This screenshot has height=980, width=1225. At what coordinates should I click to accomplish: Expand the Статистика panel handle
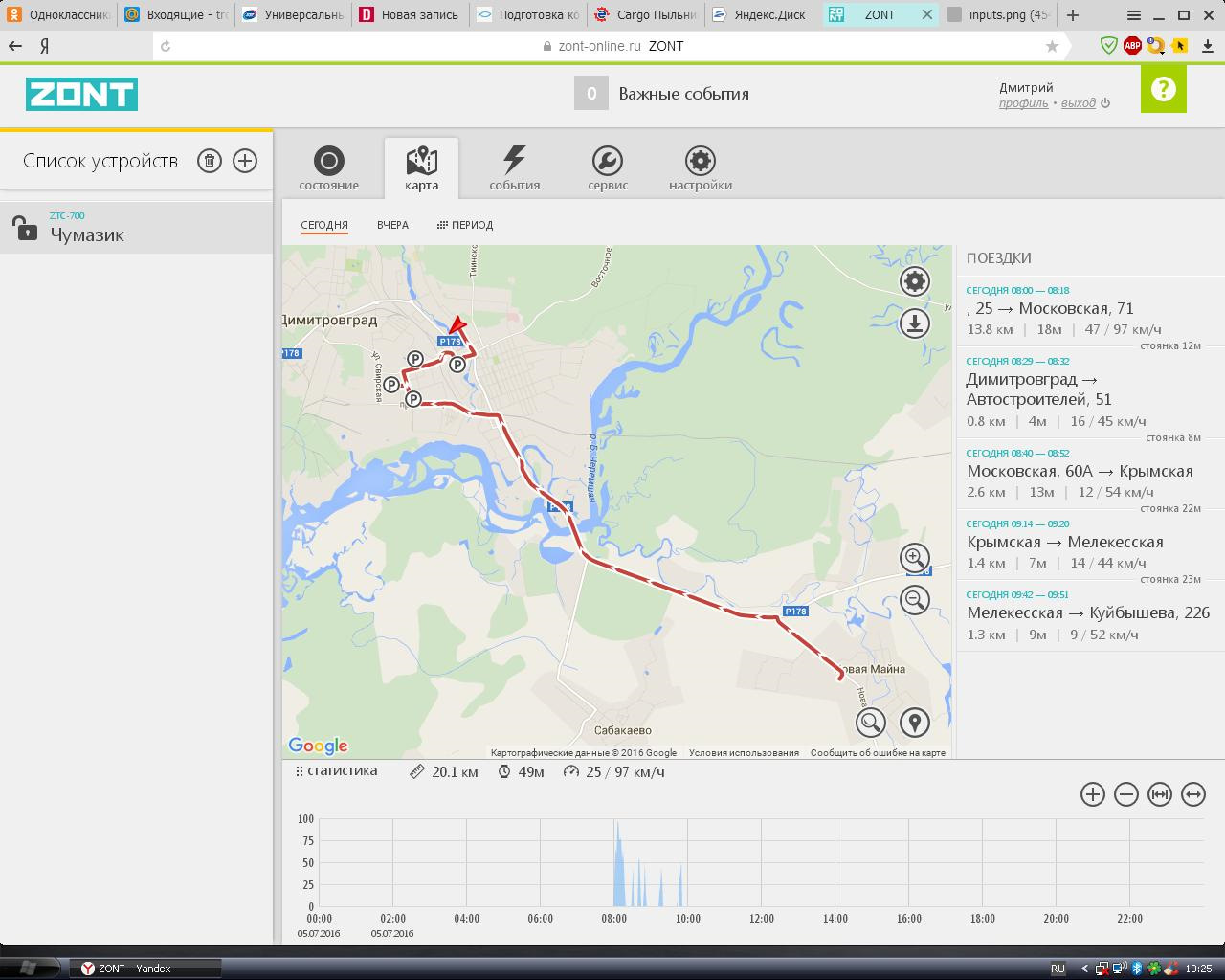click(x=337, y=771)
